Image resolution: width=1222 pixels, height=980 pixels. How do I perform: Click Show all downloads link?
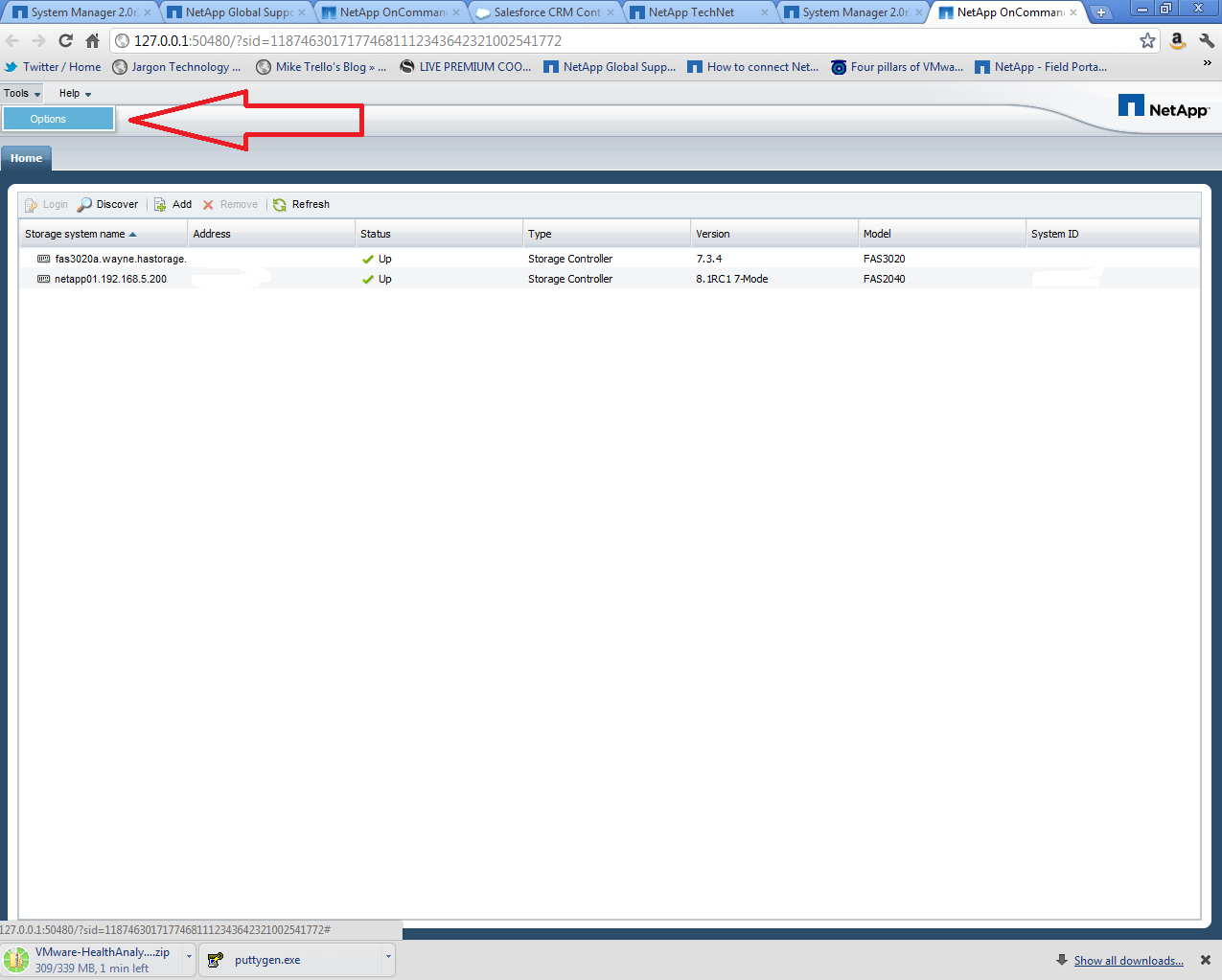(1128, 961)
